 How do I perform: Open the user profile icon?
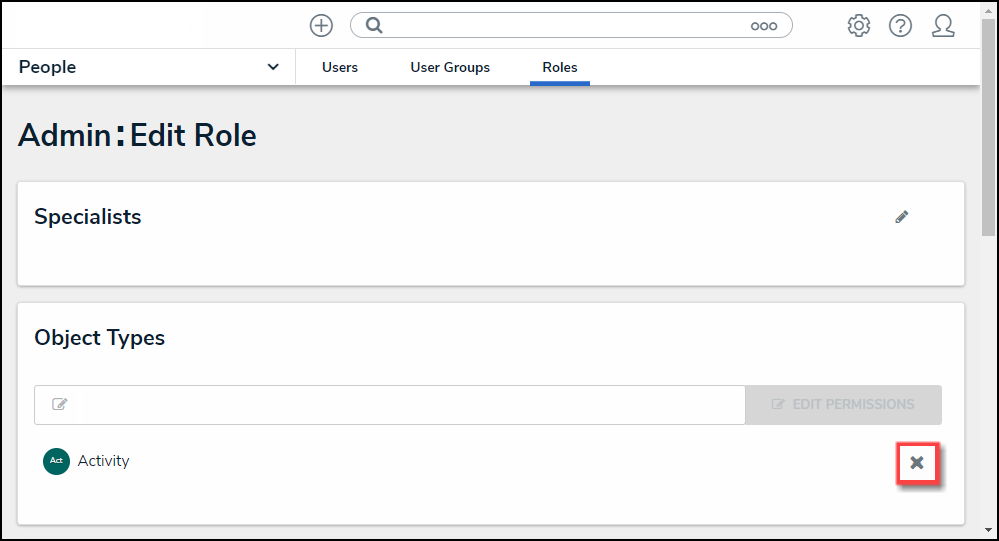tap(943, 25)
